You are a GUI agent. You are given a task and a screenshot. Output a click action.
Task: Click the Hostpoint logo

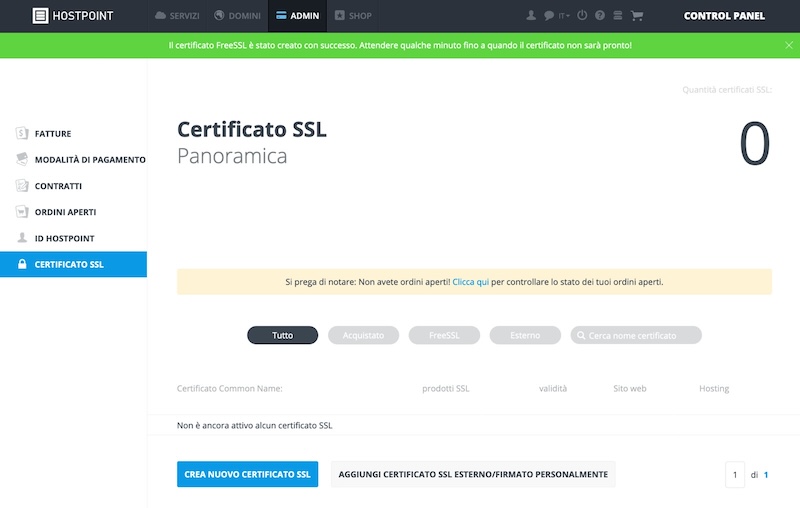[72, 16]
